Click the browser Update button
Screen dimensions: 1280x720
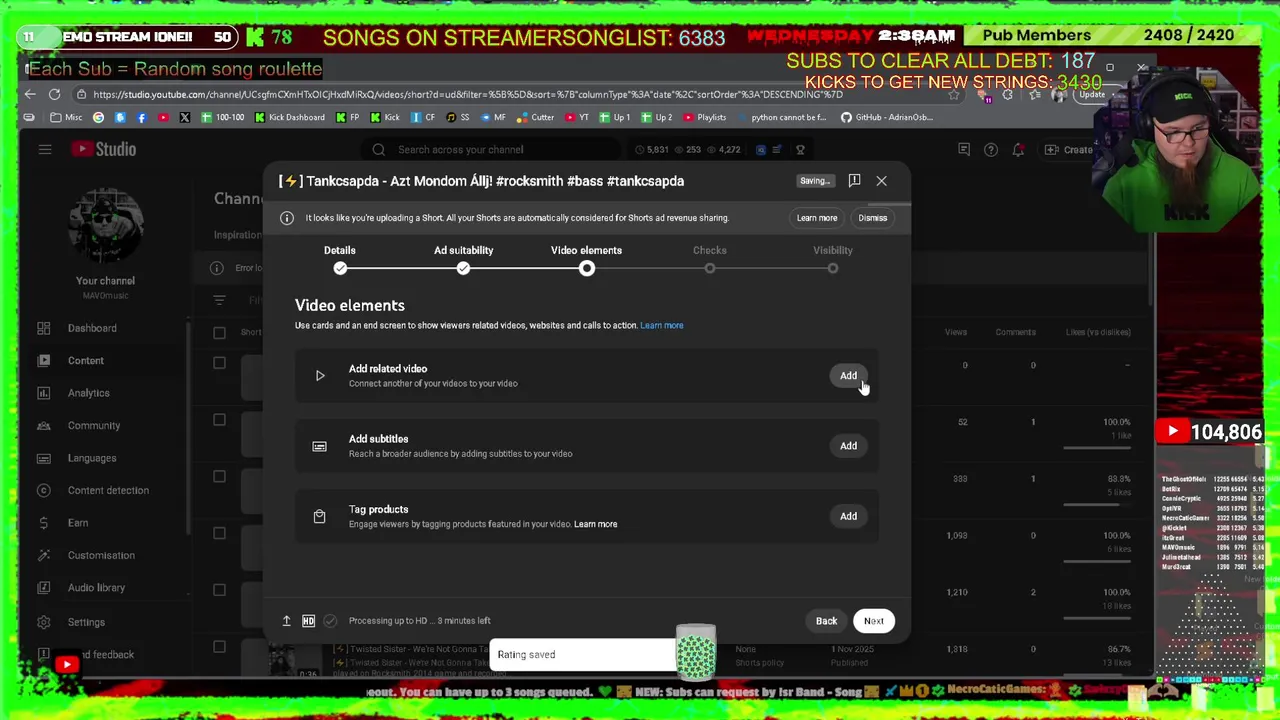pyautogui.click(x=1091, y=94)
